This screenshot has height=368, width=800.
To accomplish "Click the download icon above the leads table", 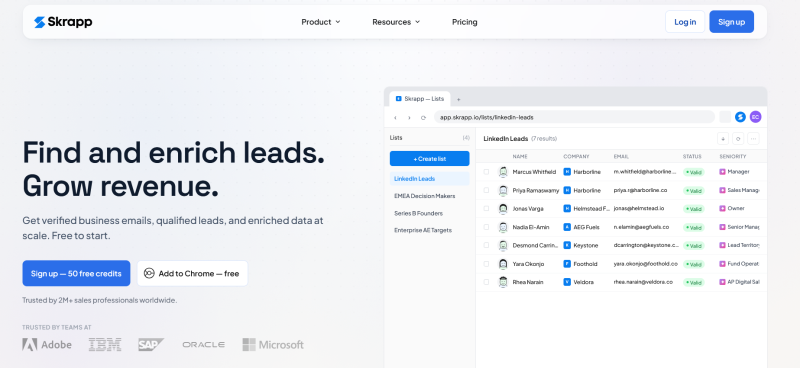I will point(723,138).
